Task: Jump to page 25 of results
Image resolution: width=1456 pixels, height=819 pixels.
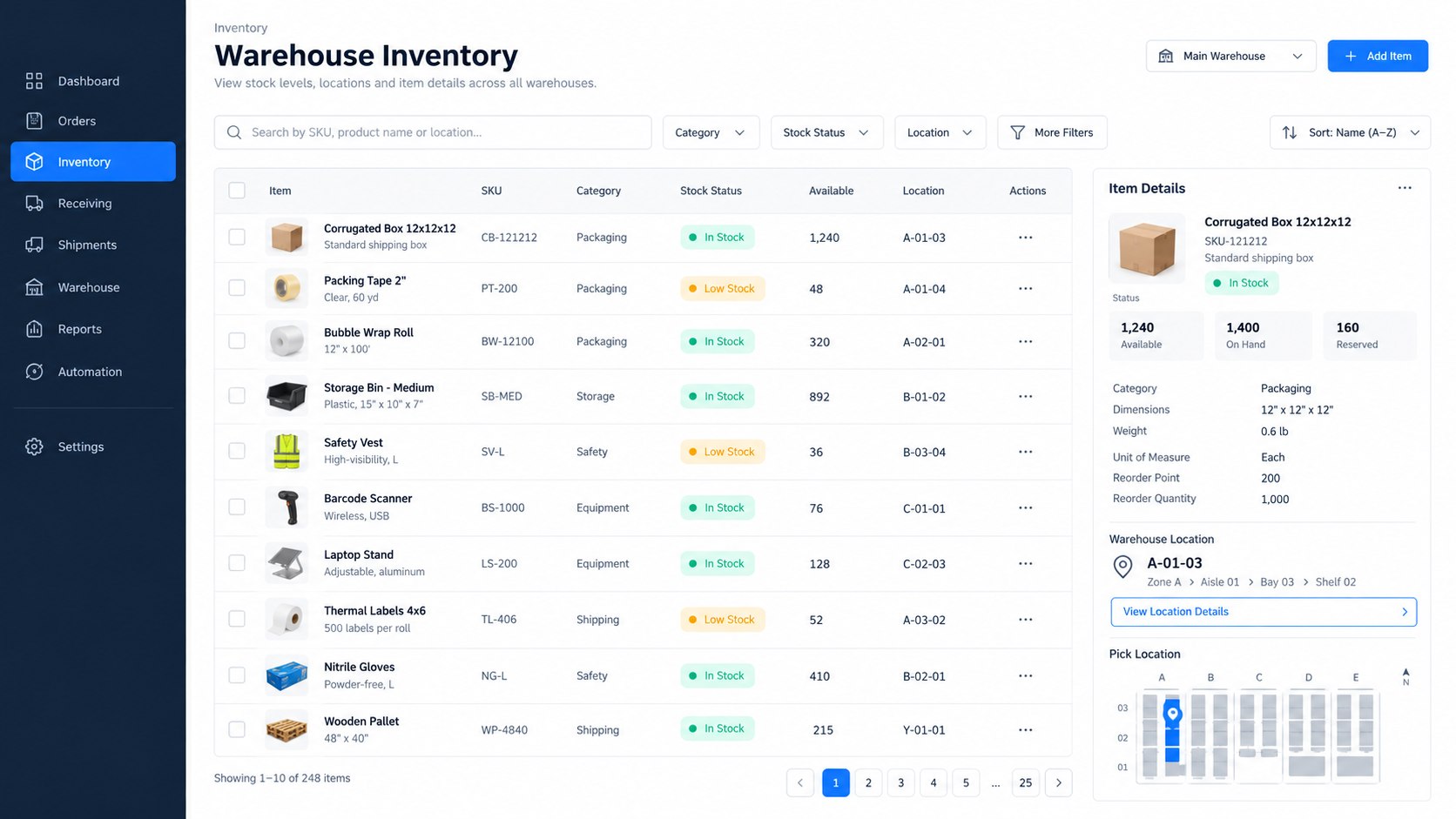Action: pyautogui.click(x=1026, y=782)
